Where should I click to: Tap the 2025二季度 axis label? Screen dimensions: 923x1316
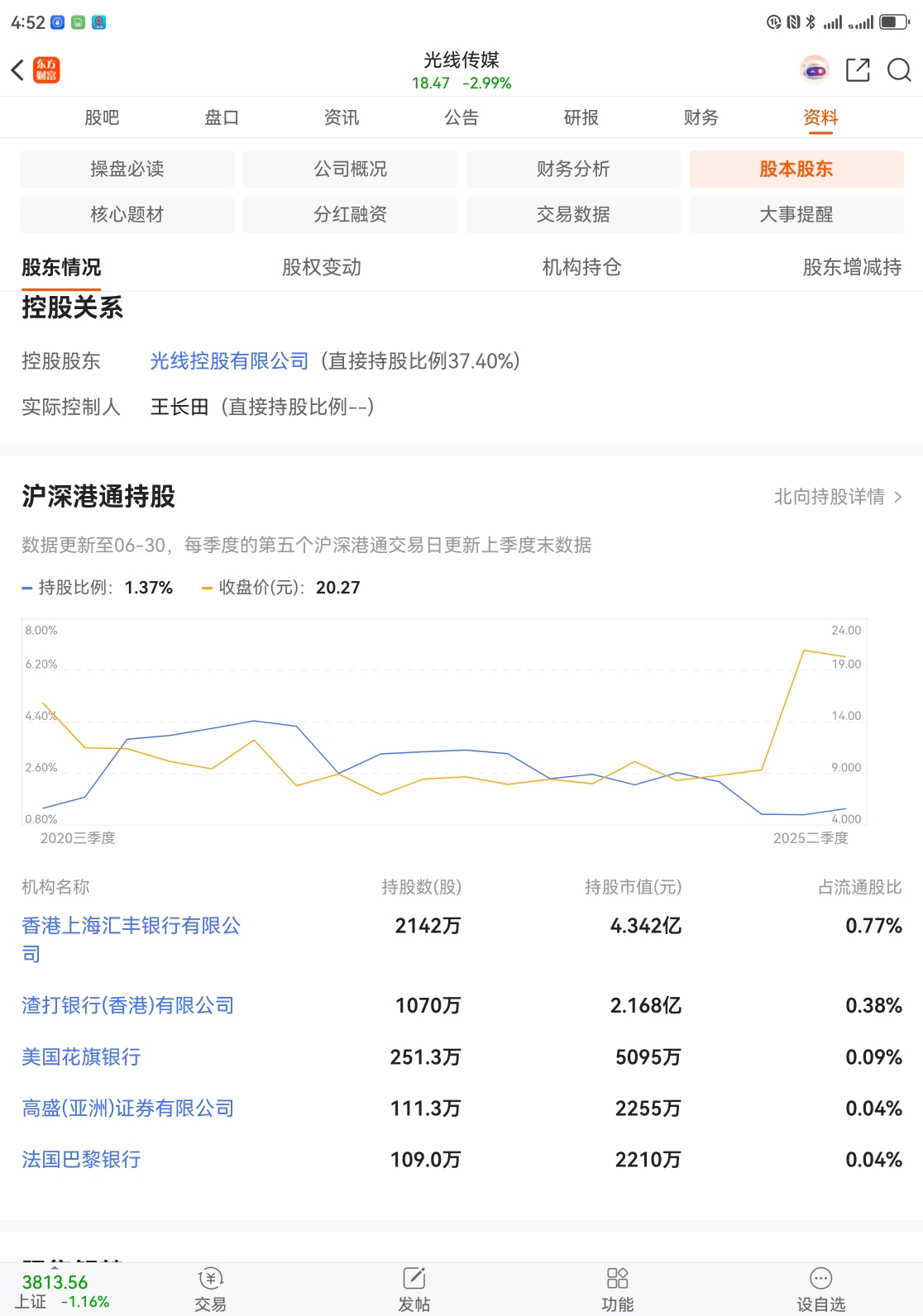pyautogui.click(x=811, y=838)
